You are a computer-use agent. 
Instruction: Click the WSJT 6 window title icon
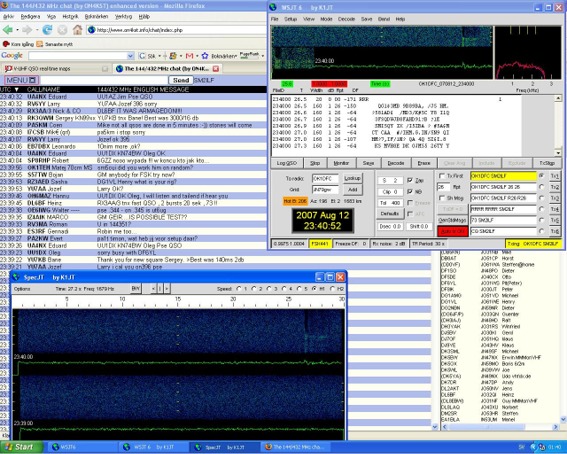coord(273,7)
